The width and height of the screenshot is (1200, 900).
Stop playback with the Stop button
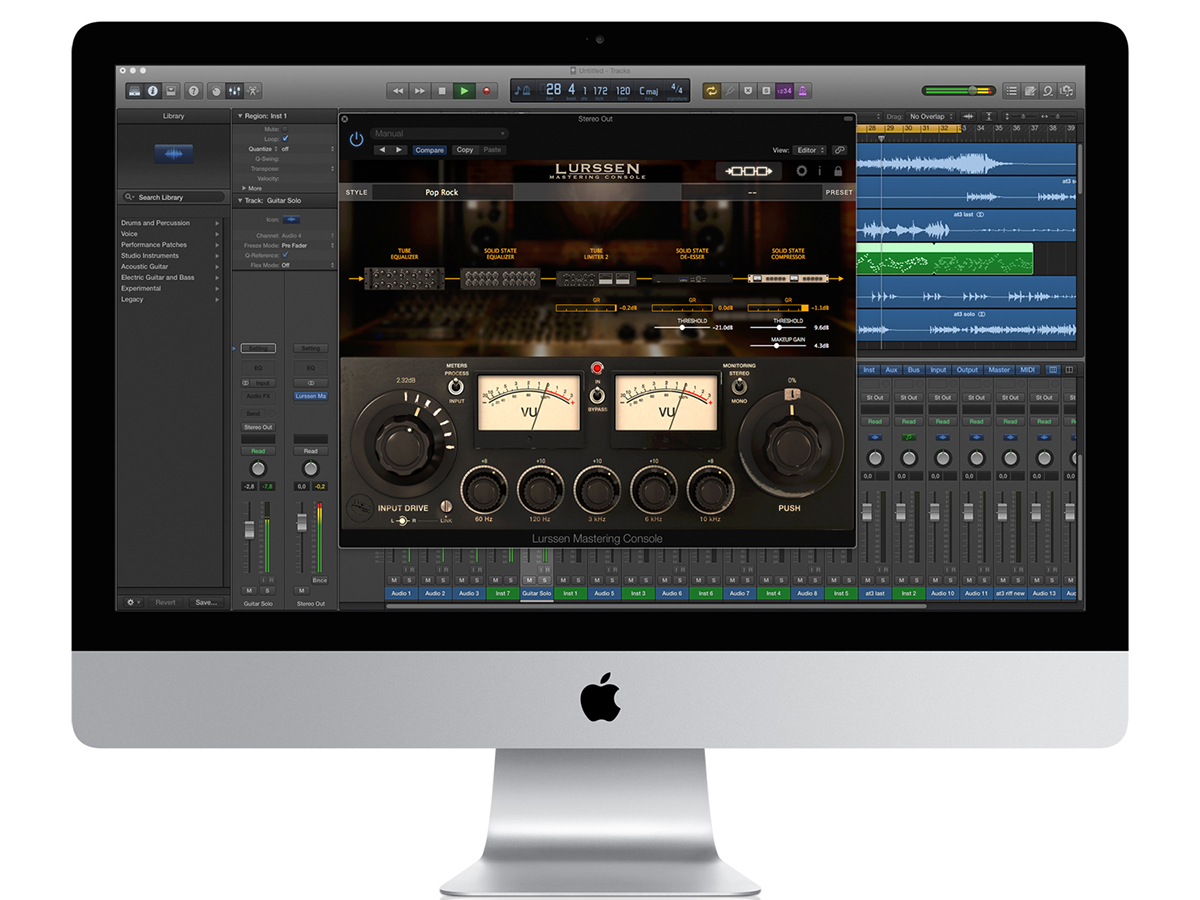442,90
